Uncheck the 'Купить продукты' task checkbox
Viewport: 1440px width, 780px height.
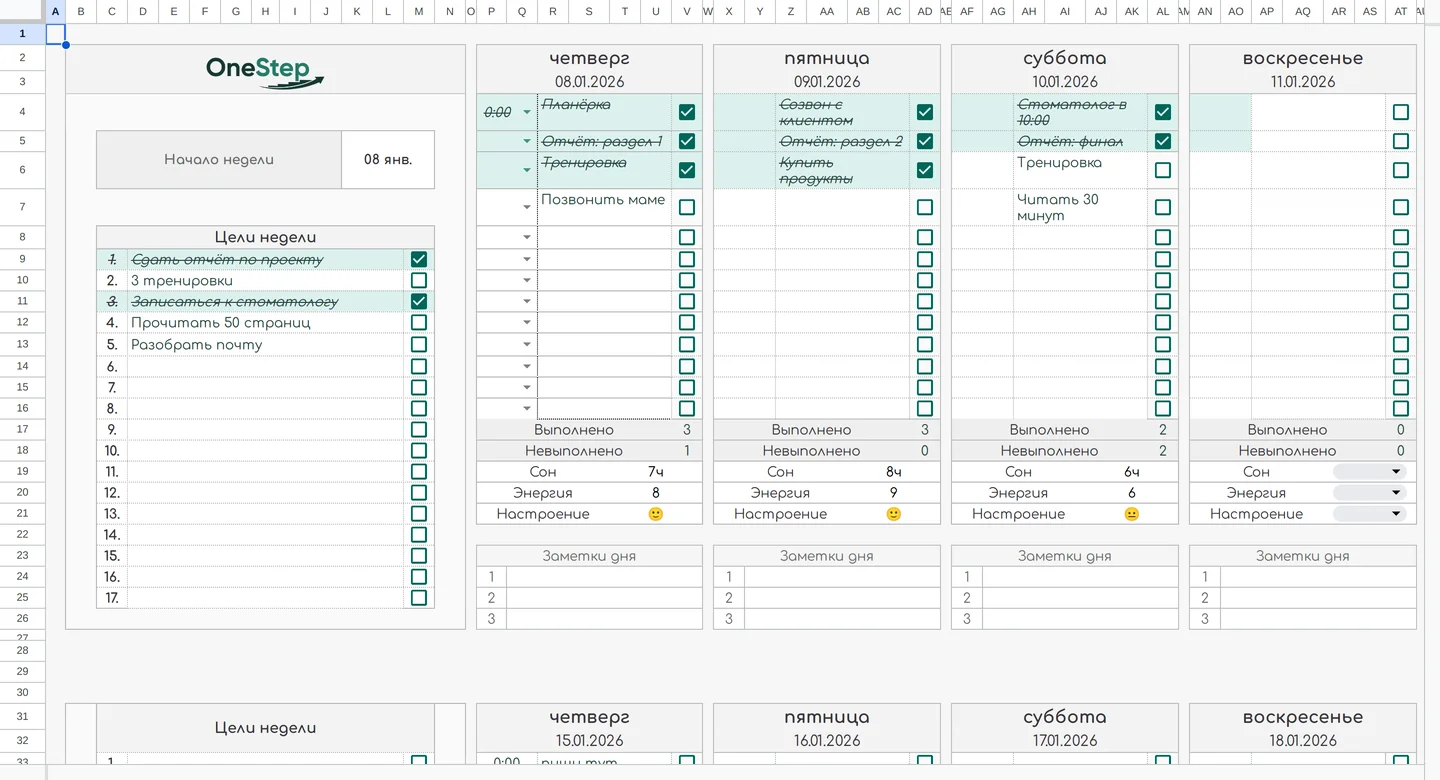click(925, 170)
